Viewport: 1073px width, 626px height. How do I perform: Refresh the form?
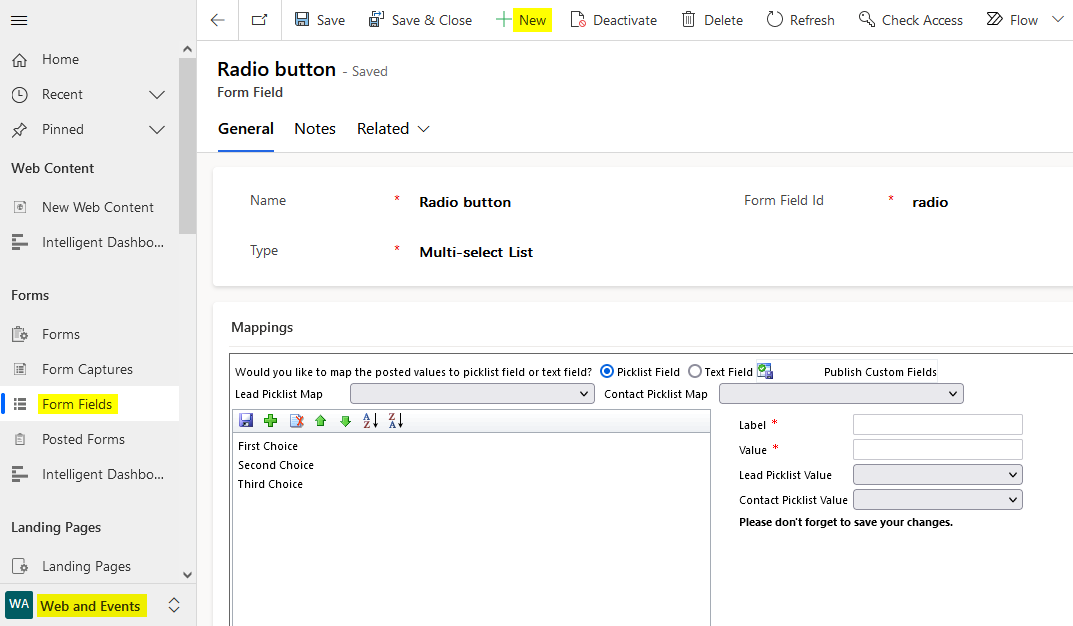click(800, 20)
